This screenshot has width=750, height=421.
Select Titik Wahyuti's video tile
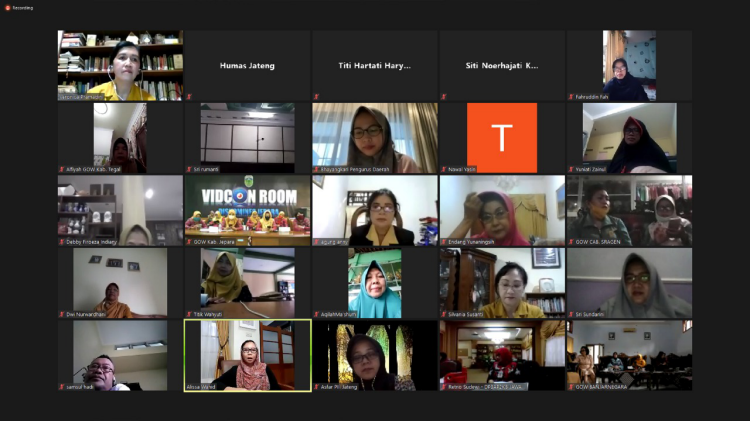(247, 283)
